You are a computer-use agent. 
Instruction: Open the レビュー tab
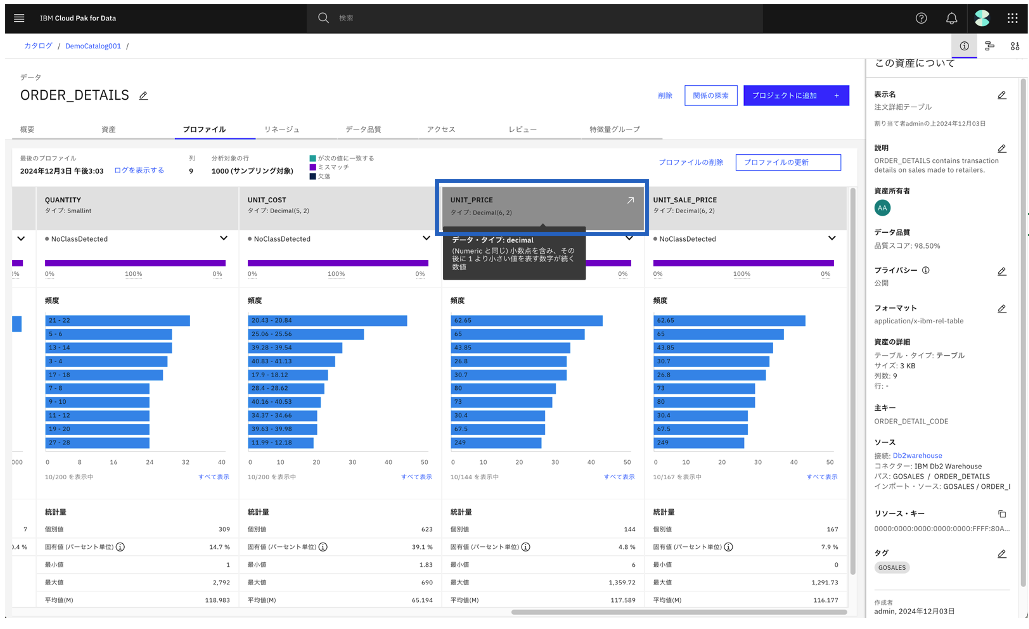click(522, 129)
